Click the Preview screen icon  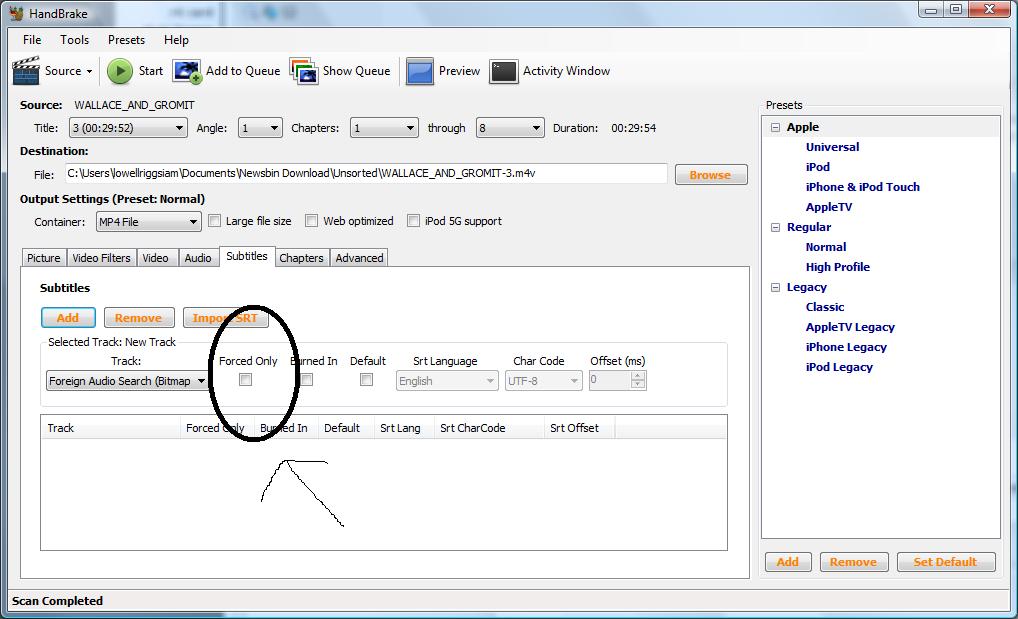click(x=419, y=71)
